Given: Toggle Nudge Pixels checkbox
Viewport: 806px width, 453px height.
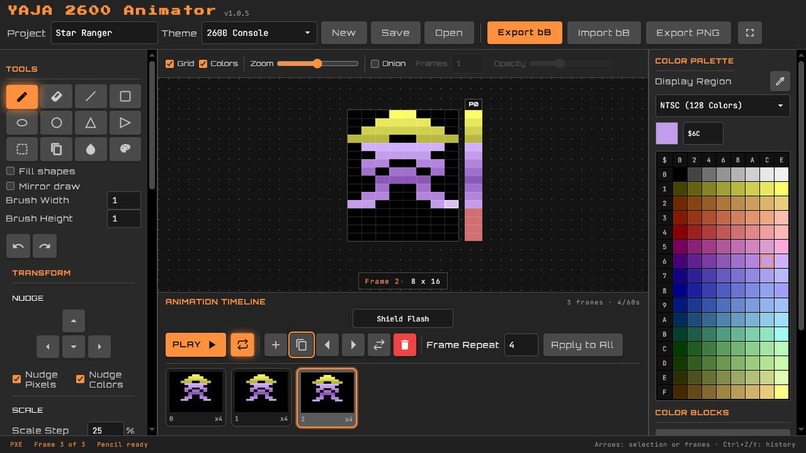Looking at the screenshot, I should [16, 379].
